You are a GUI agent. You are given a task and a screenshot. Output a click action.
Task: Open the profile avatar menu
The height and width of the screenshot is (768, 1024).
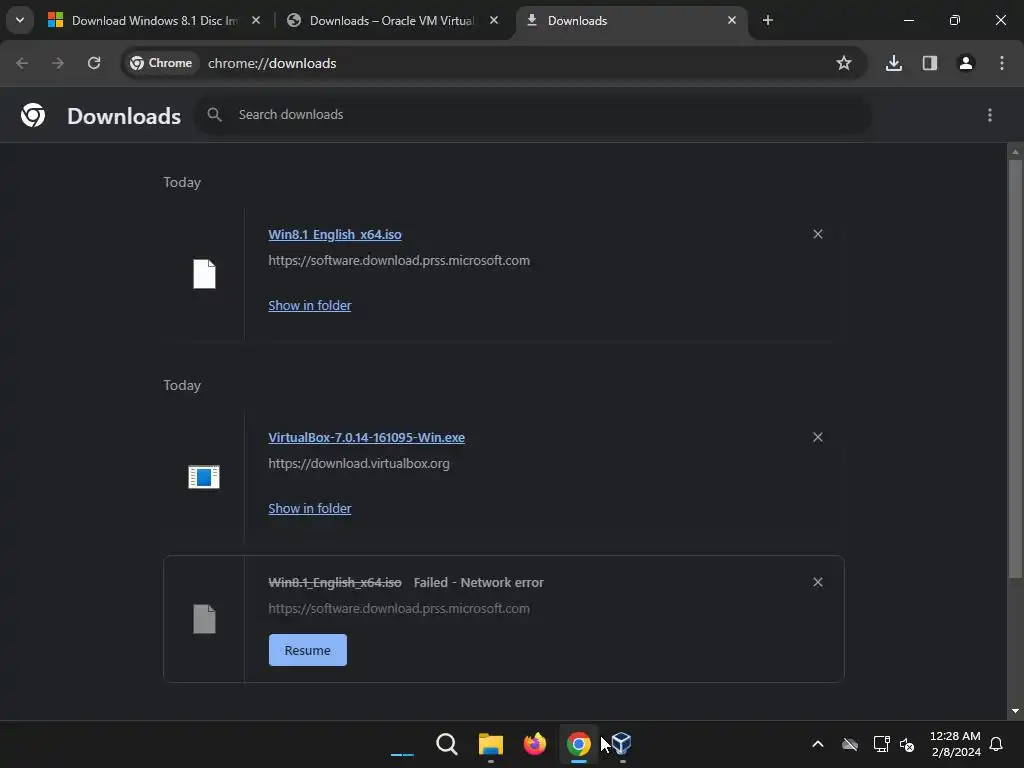point(966,63)
